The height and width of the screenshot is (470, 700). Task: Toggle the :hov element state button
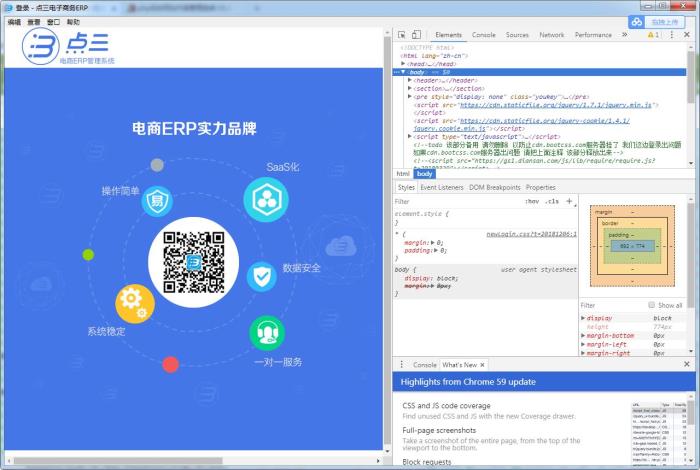pyautogui.click(x=532, y=202)
